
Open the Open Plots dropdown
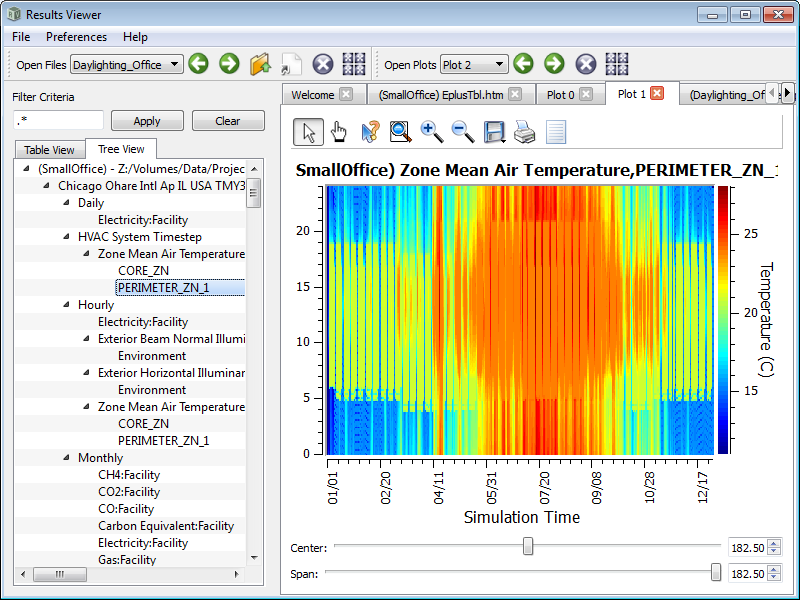[474, 64]
